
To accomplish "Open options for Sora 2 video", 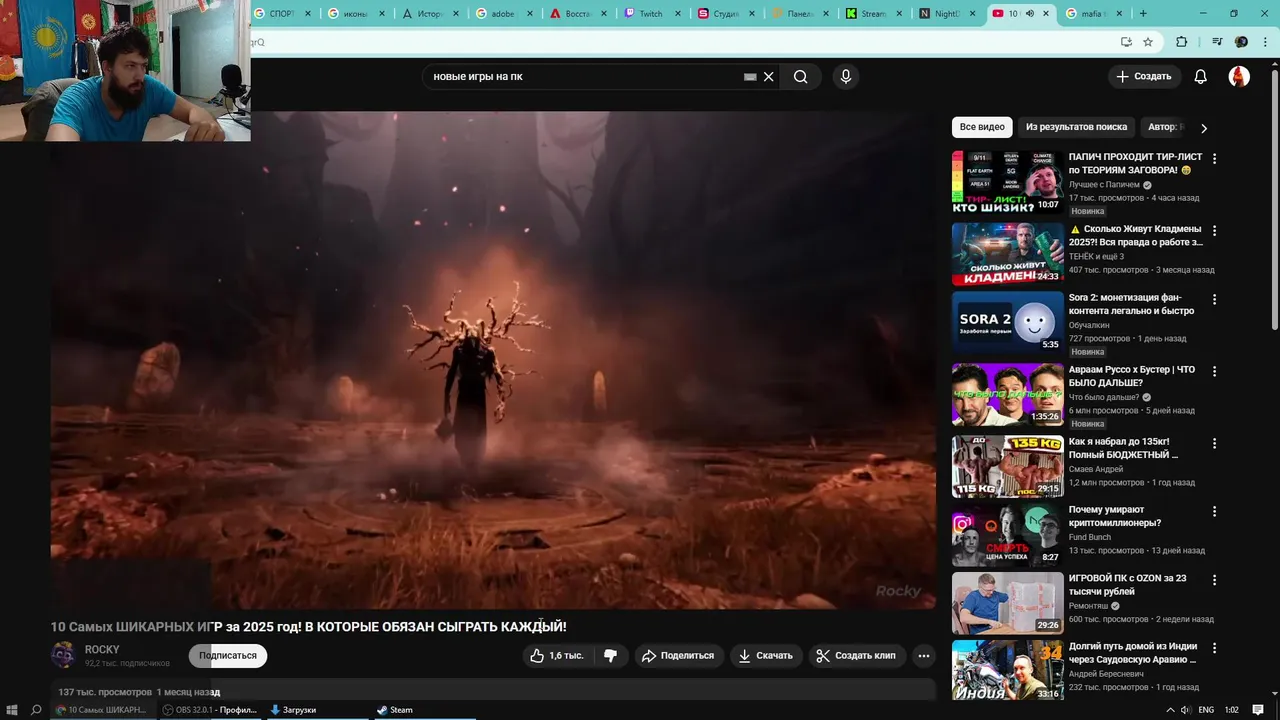I will 1215,299.
